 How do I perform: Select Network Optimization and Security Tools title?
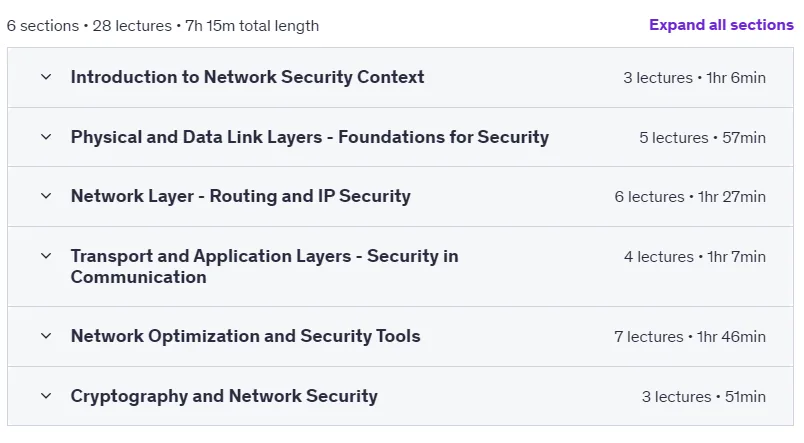click(x=245, y=336)
